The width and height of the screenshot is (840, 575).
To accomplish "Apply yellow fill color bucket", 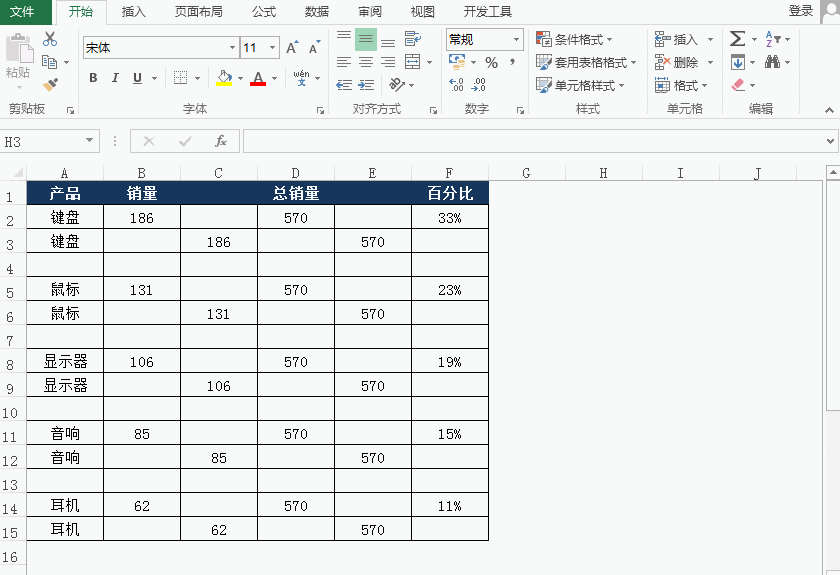I will (x=224, y=78).
